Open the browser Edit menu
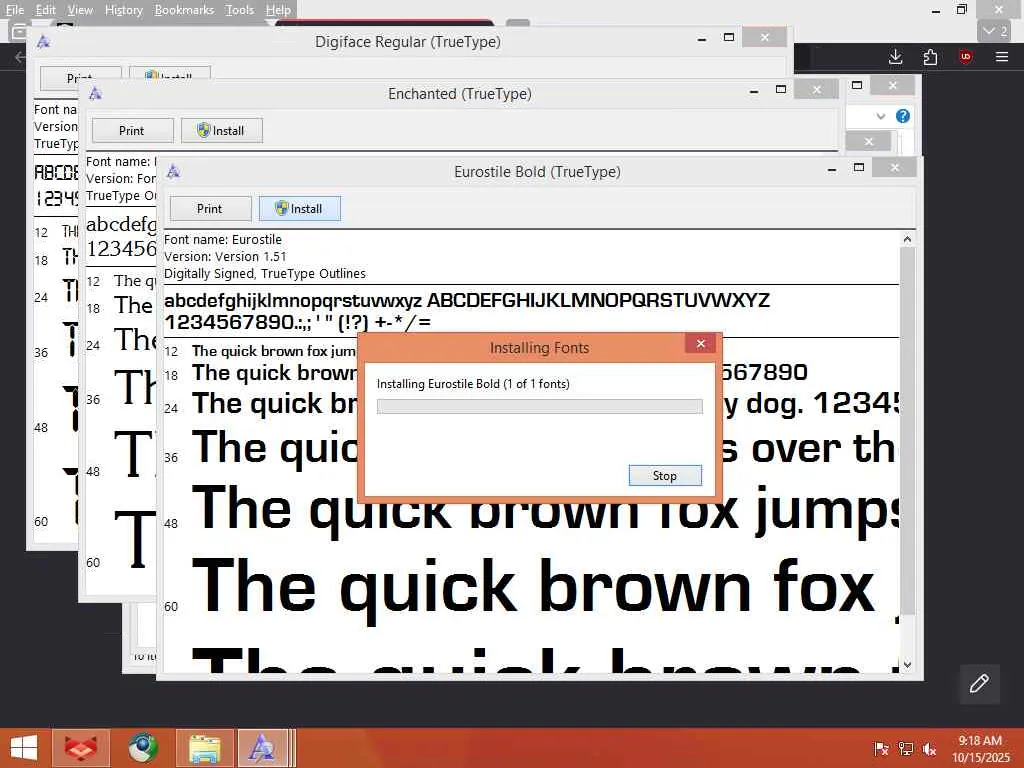 (45, 10)
